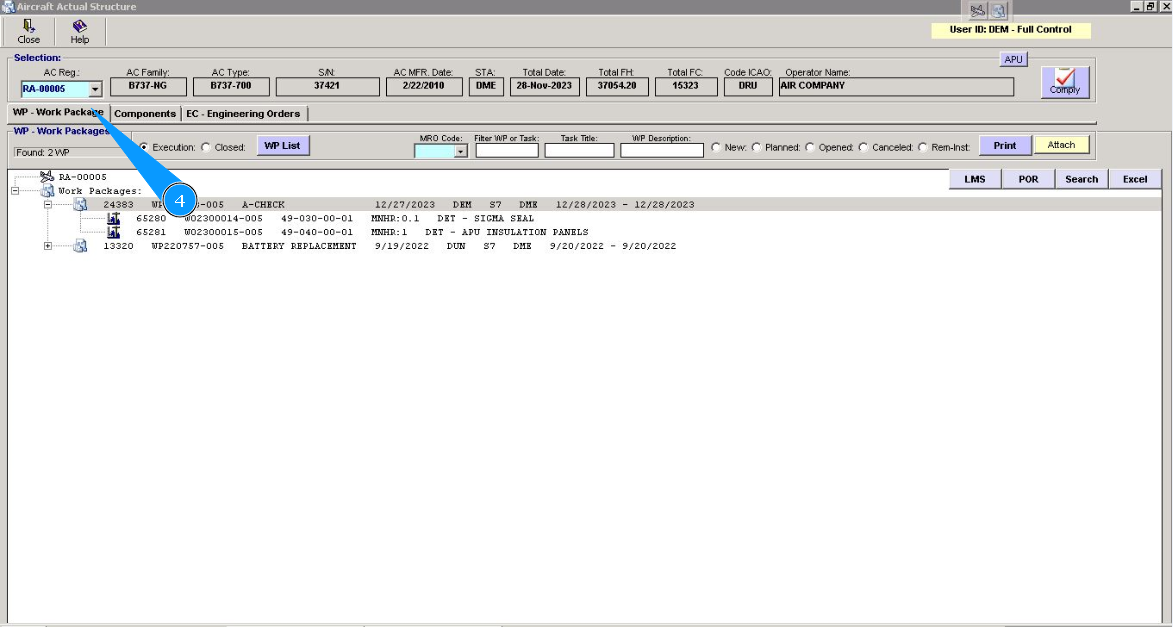Click the Excel export button

[x=1135, y=179]
